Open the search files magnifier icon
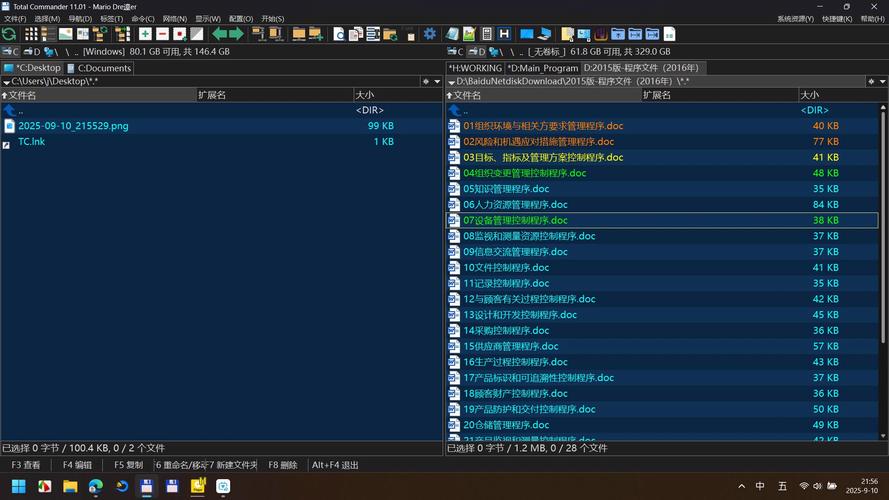Viewport: 889px width, 500px height. click(x=338, y=34)
